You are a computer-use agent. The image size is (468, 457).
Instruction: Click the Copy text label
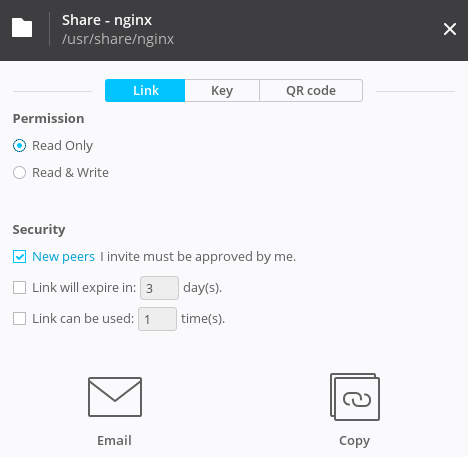point(355,441)
